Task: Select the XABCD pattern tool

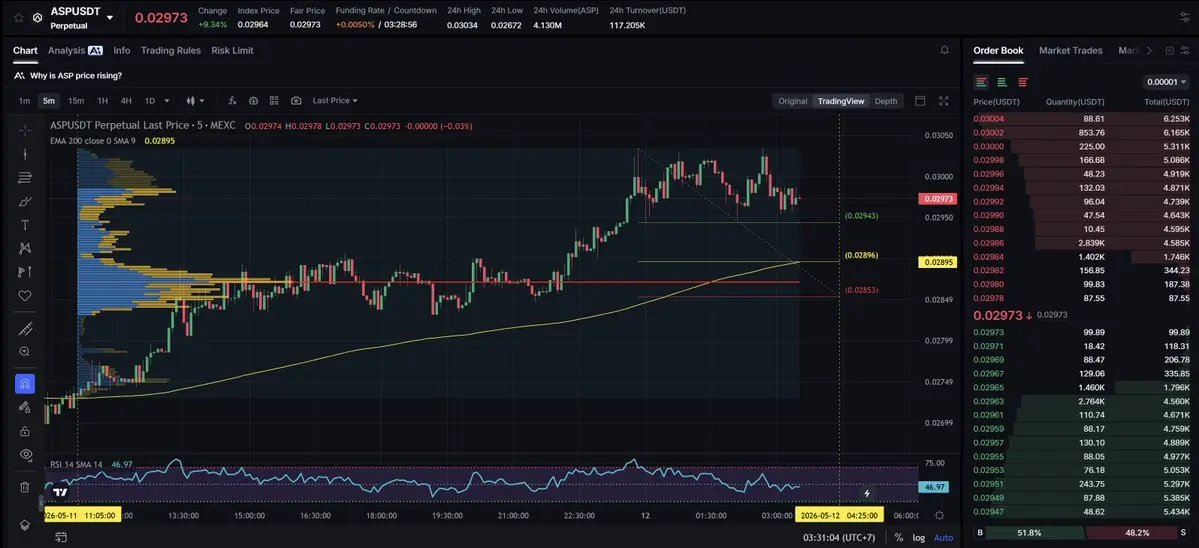Action: [x=24, y=248]
